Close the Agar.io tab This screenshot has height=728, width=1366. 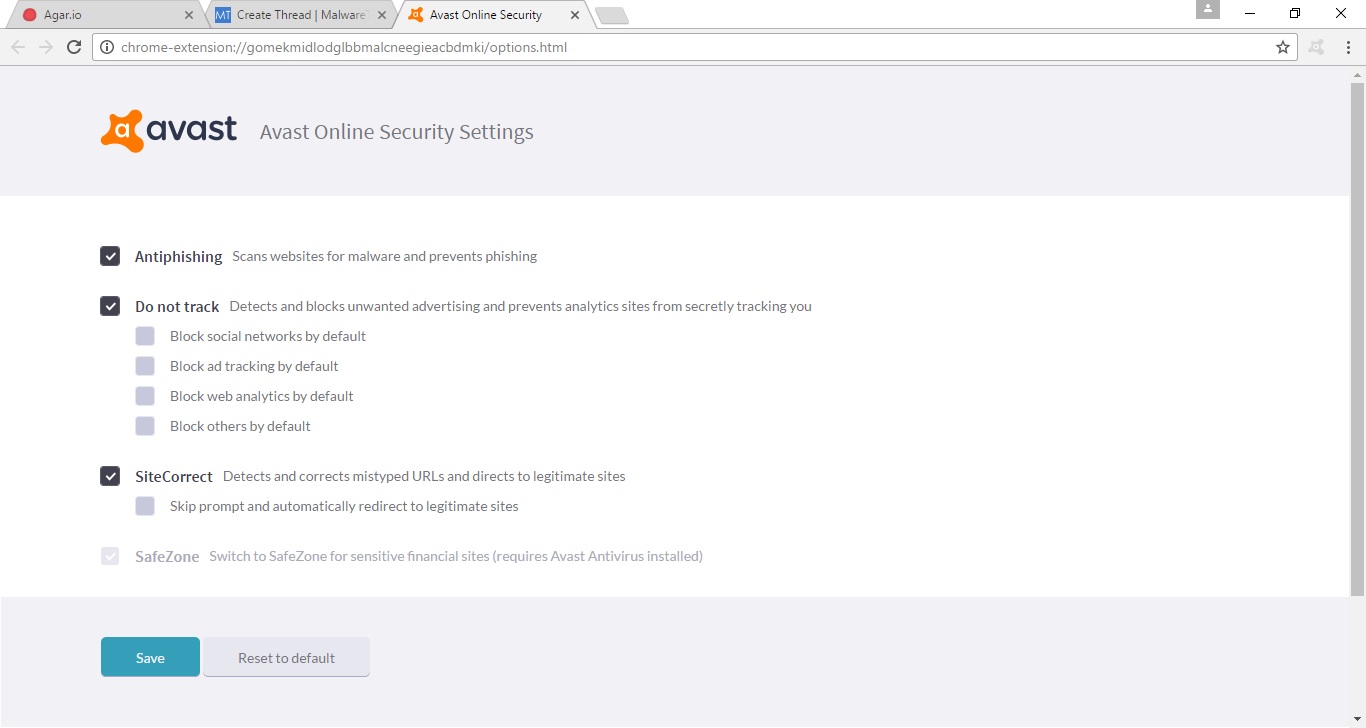[x=189, y=15]
